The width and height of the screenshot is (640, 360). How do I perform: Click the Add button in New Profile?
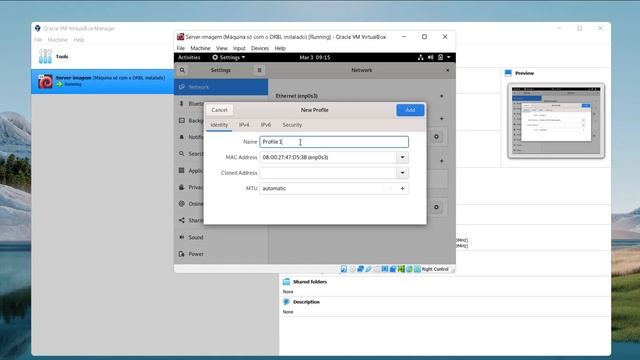point(410,110)
